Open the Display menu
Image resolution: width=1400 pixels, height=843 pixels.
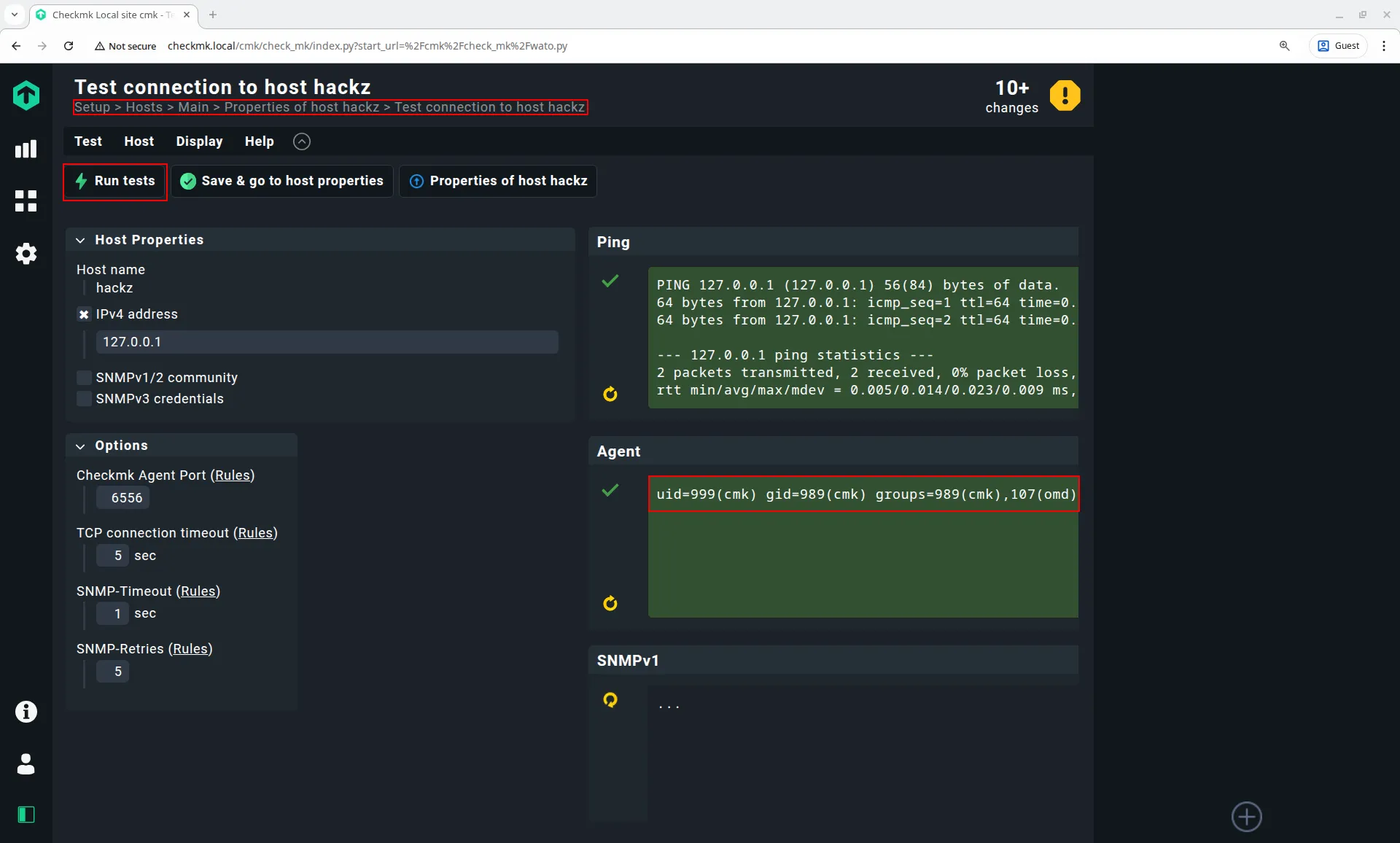tap(199, 141)
